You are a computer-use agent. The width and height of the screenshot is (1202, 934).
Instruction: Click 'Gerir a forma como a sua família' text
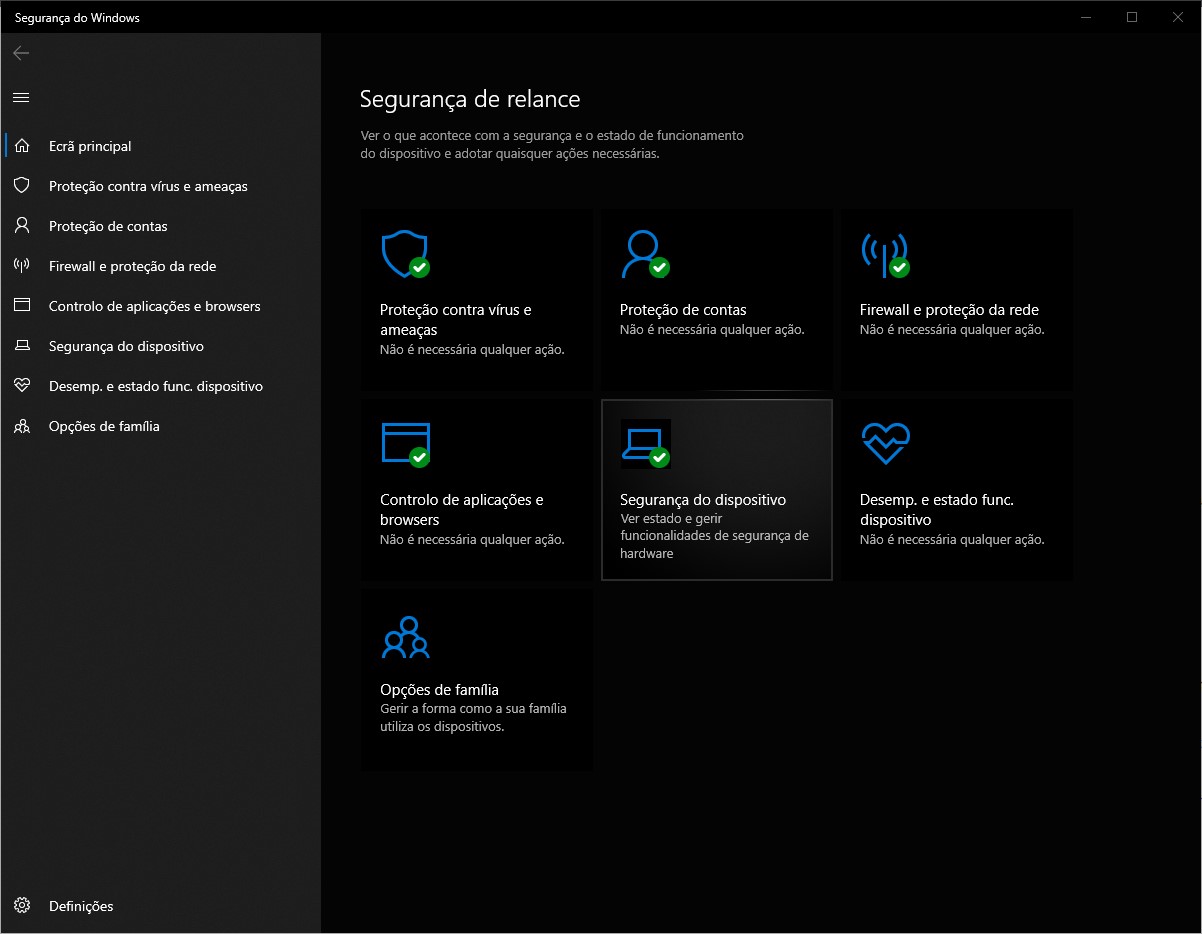point(473,718)
